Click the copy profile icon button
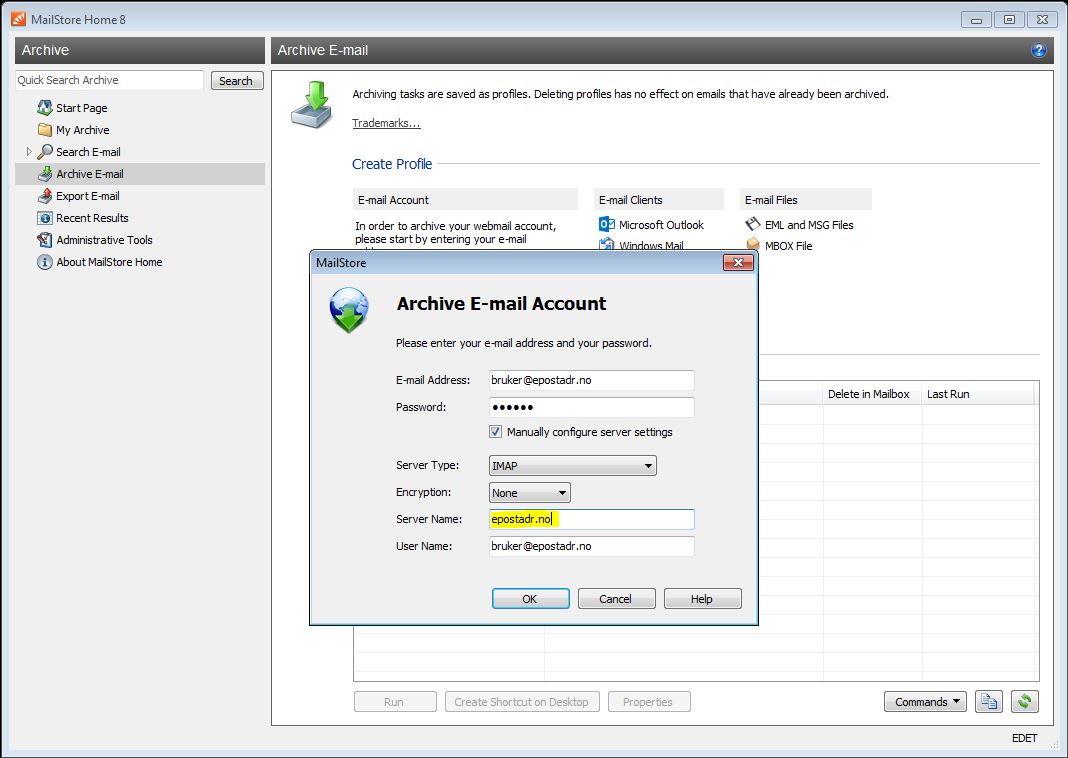Viewport: 1068px width, 758px height. (x=989, y=701)
